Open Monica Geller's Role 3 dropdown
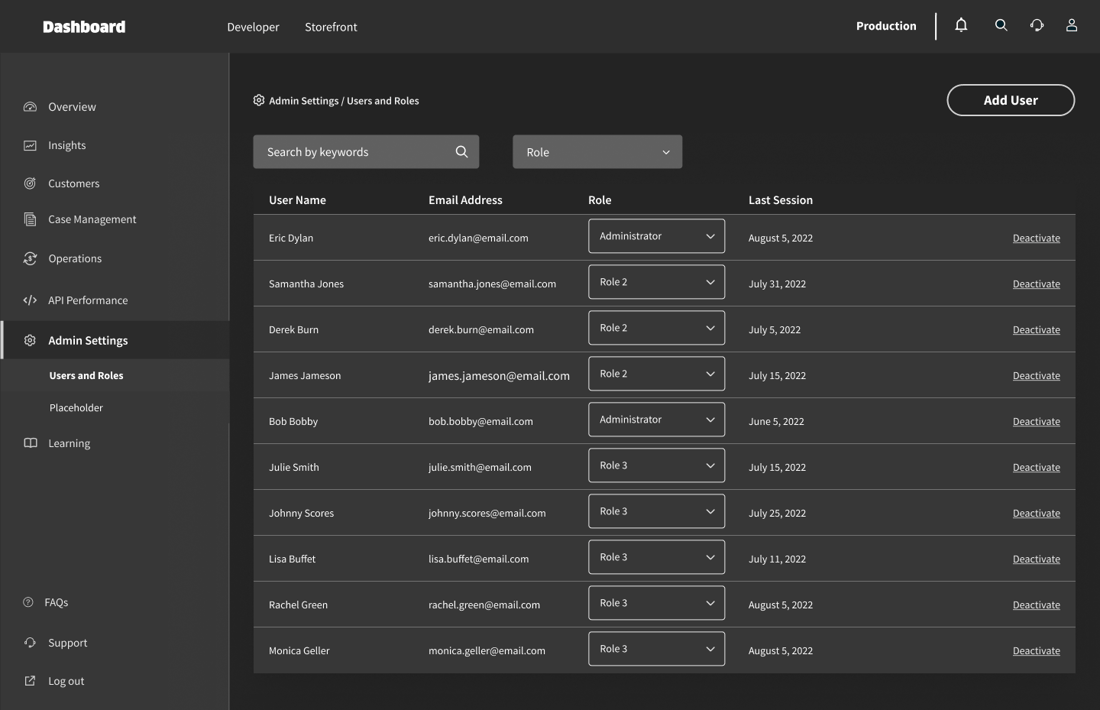 [656, 648]
